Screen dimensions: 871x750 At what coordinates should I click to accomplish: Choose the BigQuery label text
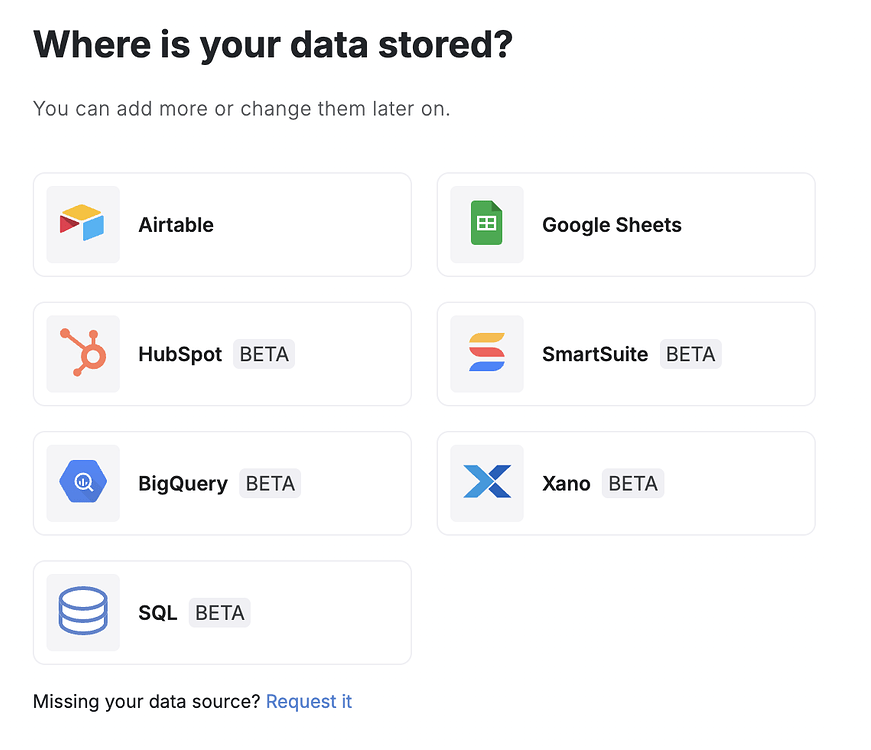[183, 484]
